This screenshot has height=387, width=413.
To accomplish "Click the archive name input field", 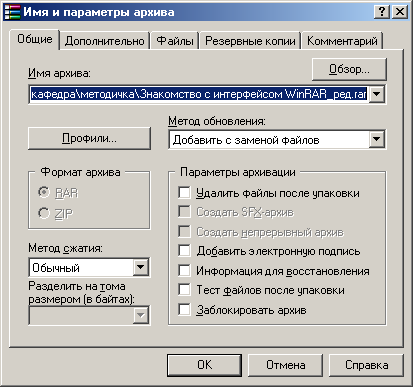I will tap(199, 94).
